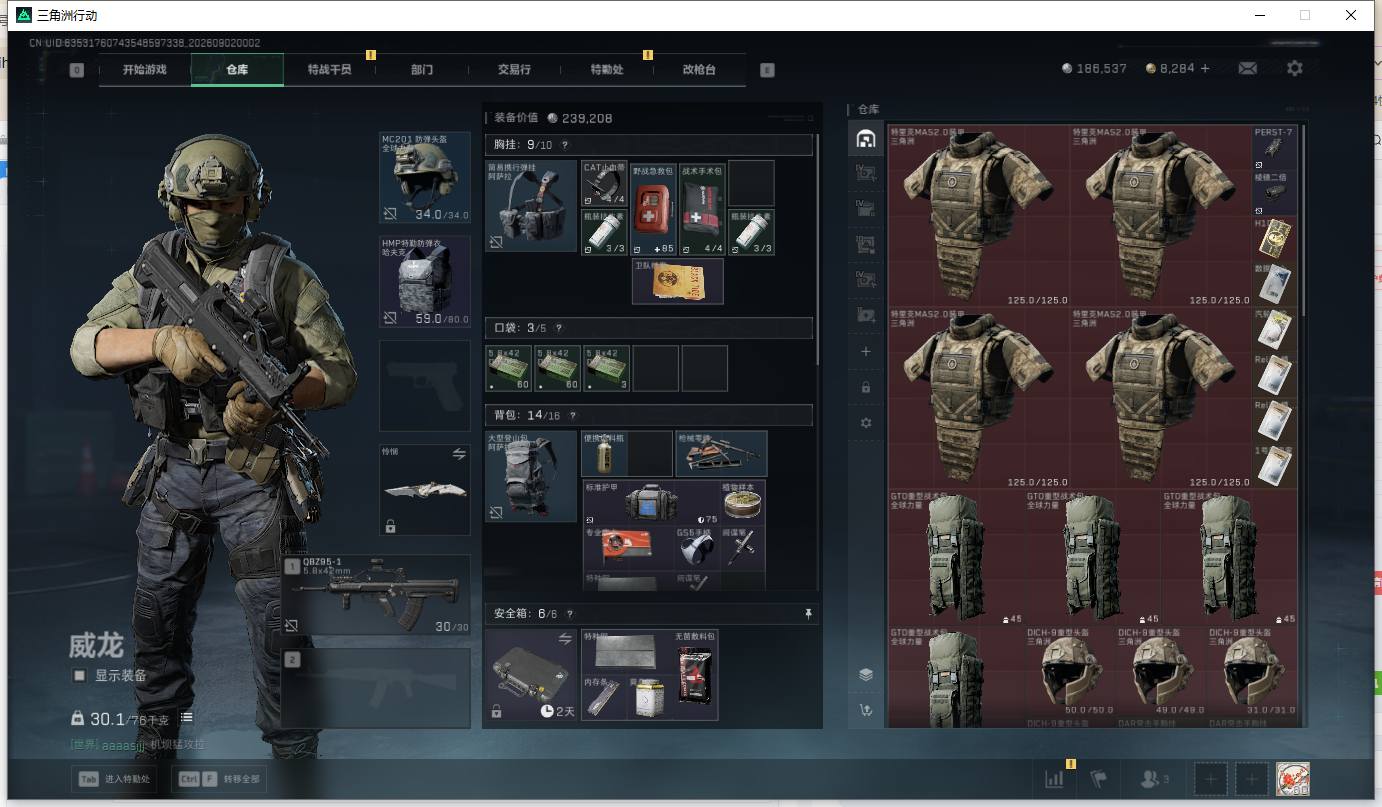Click the player avatar in the bottom corner
Viewport: 1382px width, 807px height.
(1293, 779)
